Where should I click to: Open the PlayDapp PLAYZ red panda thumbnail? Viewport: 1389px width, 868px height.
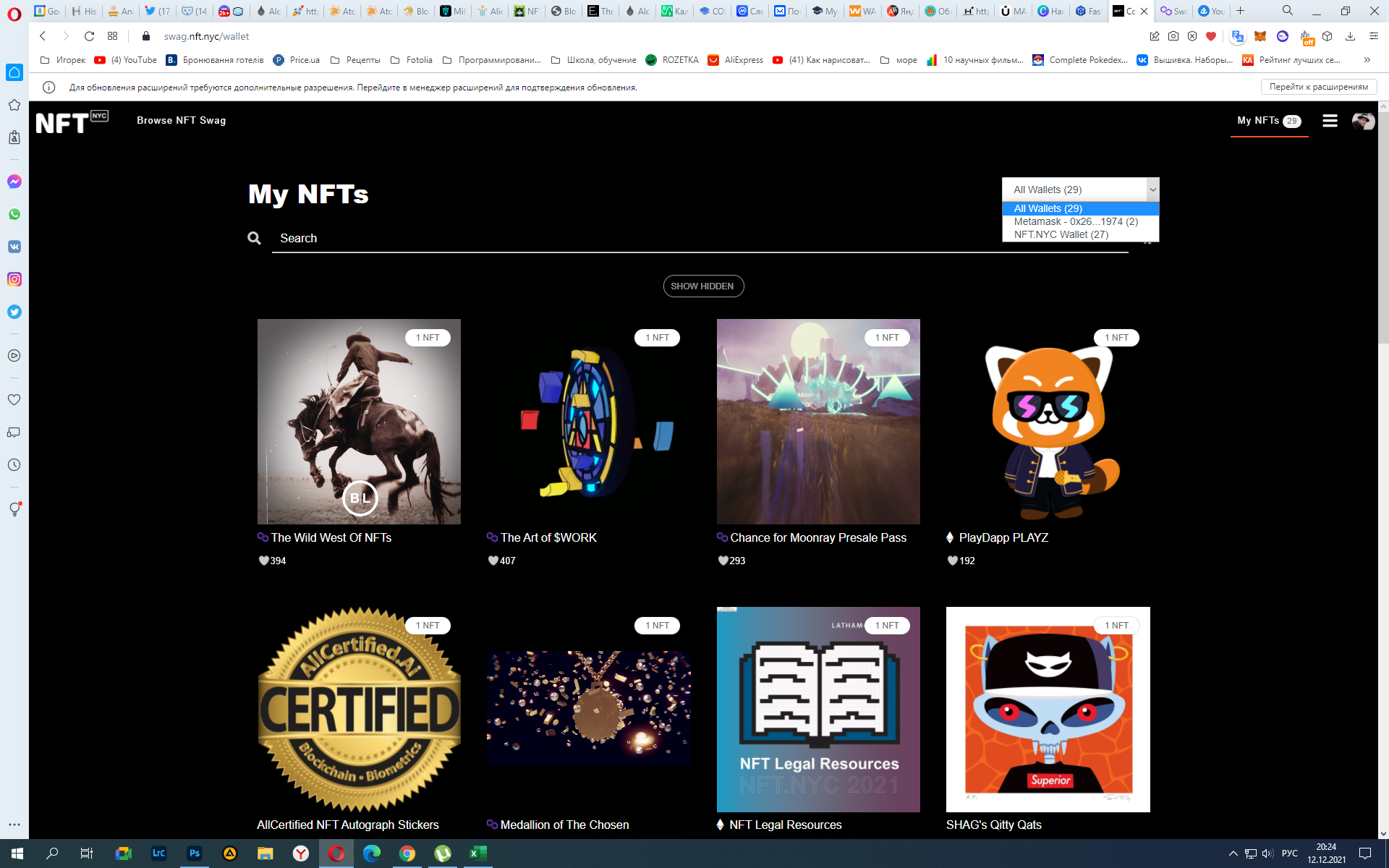point(1048,422)
